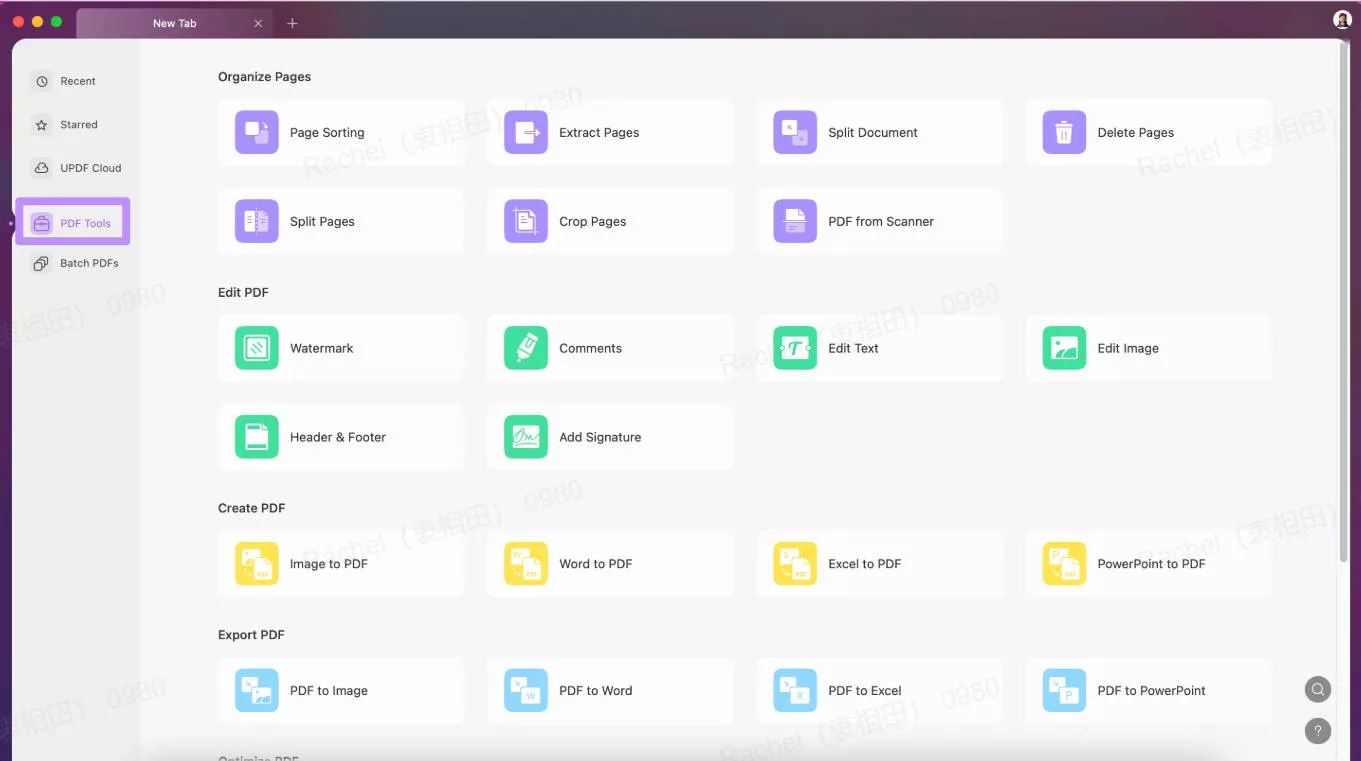1361x761 pixels.
Task: Click the Delete Pages label
Action: [x=1136, y=133]
